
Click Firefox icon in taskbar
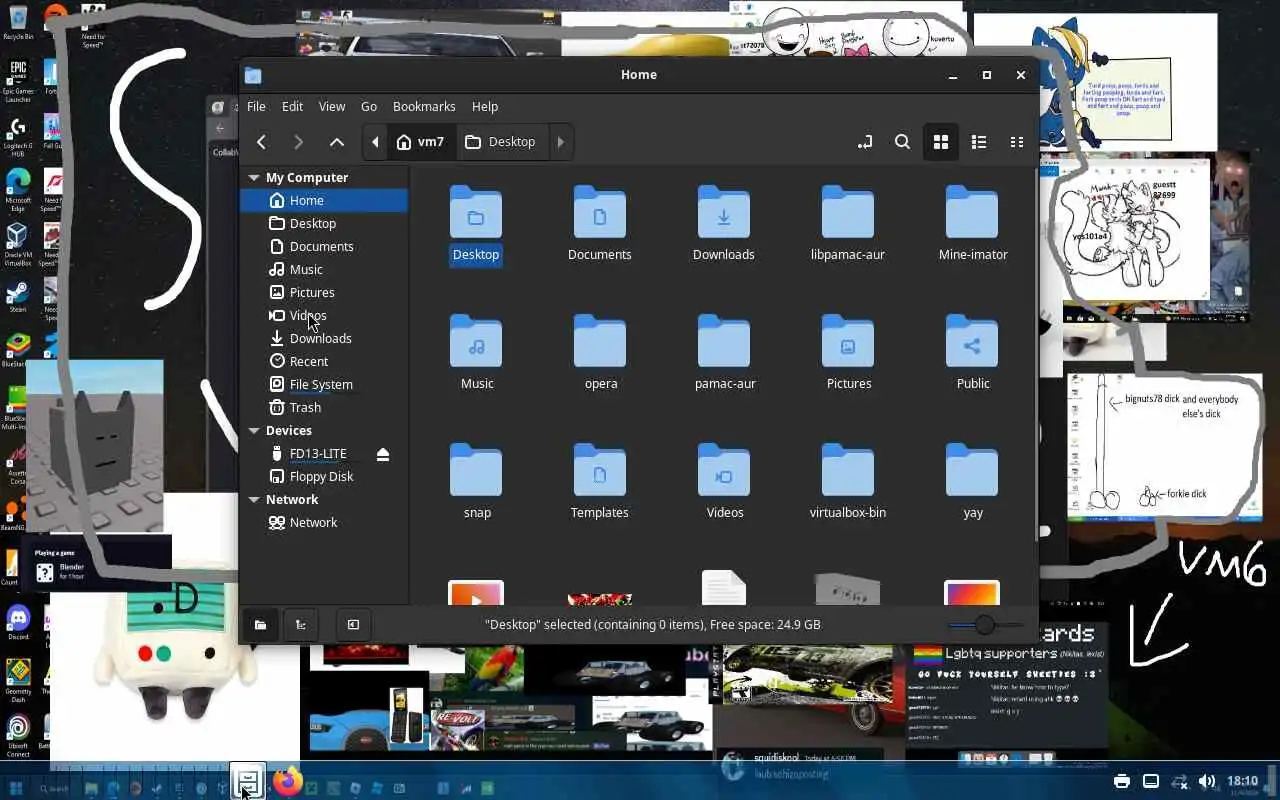pyautogui.click(x=287, y=782)
